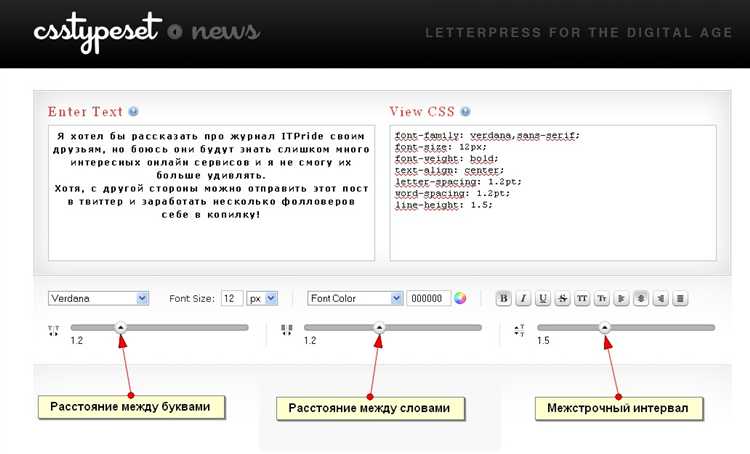Image resolution: width=750 pixels, height=454 pixels.
Task: Toggle italic text style
Action: tap(523, 298)
